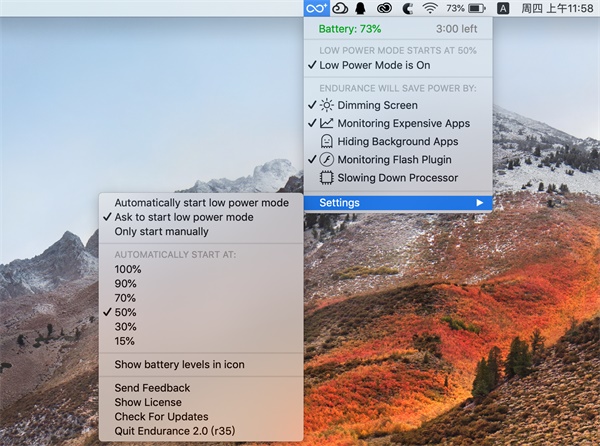This screenshot has width=600, height=446.
Task: Expand the Settings submenu arrow
Action: pos(479,203)
